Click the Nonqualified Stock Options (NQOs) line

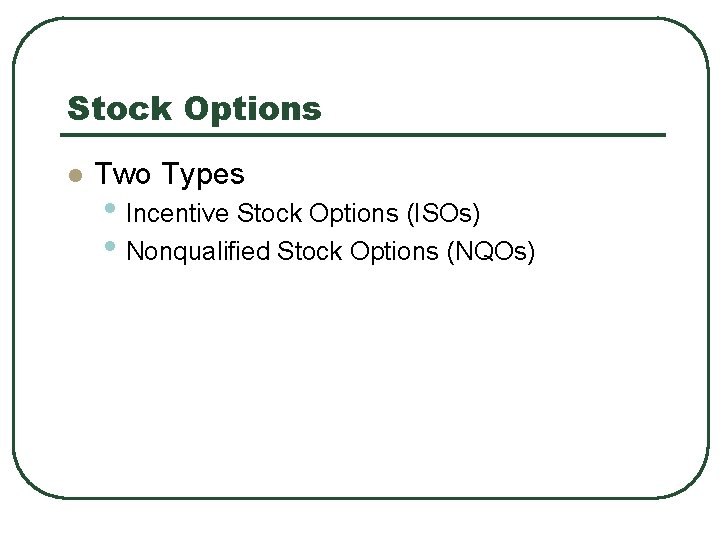click(331, 251)
